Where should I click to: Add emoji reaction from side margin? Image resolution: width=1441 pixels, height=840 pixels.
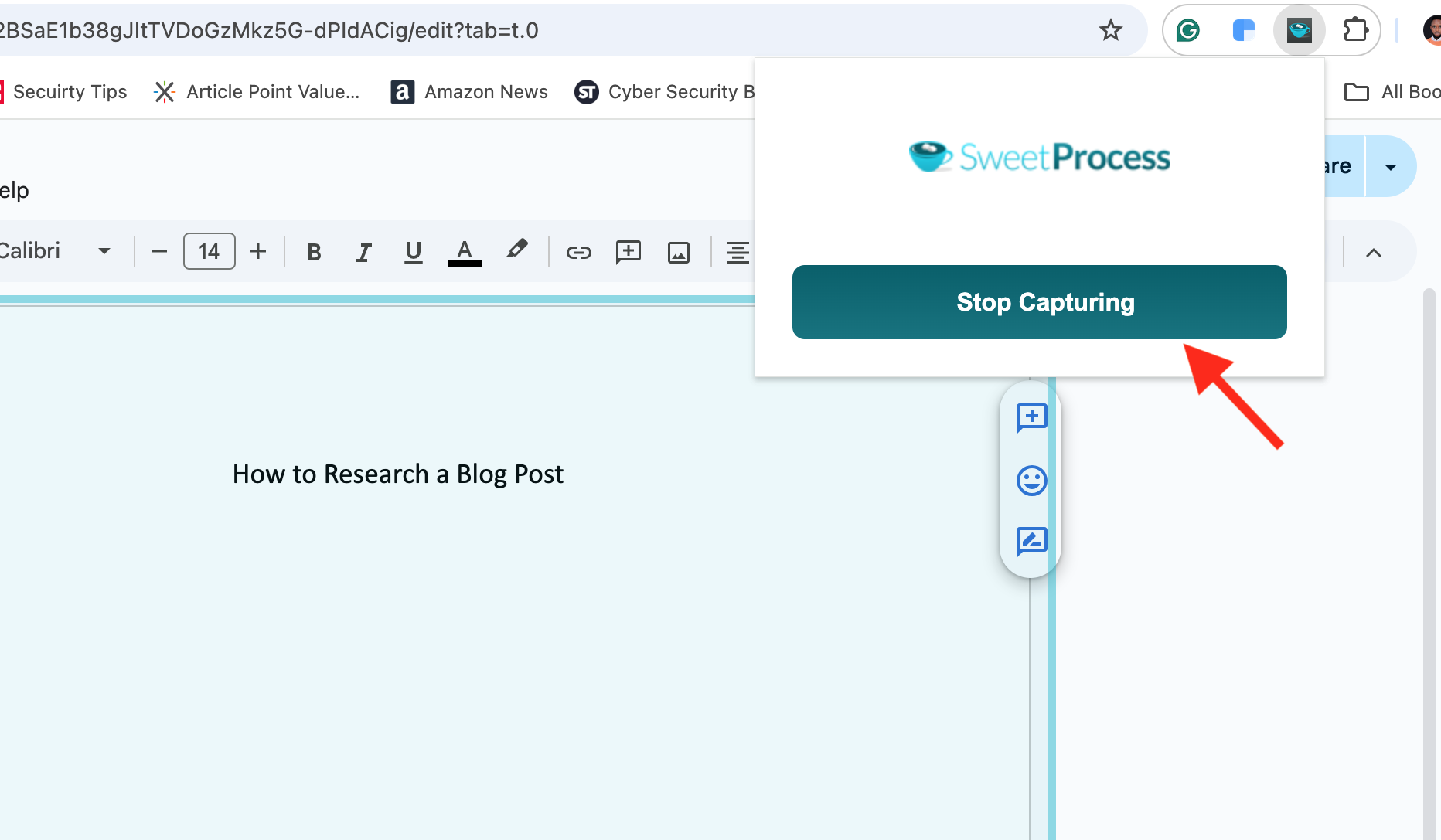pos(1031,481)
